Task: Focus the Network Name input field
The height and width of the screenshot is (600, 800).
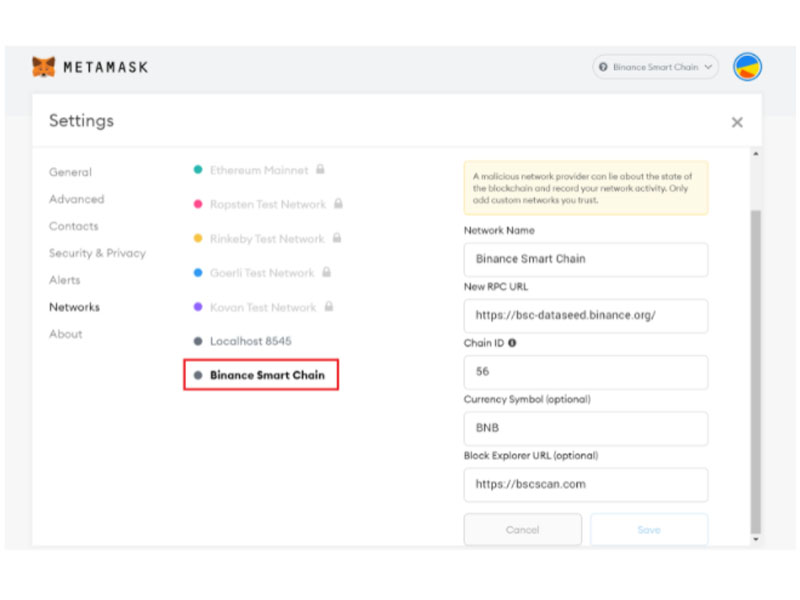Action: point(586,259)
